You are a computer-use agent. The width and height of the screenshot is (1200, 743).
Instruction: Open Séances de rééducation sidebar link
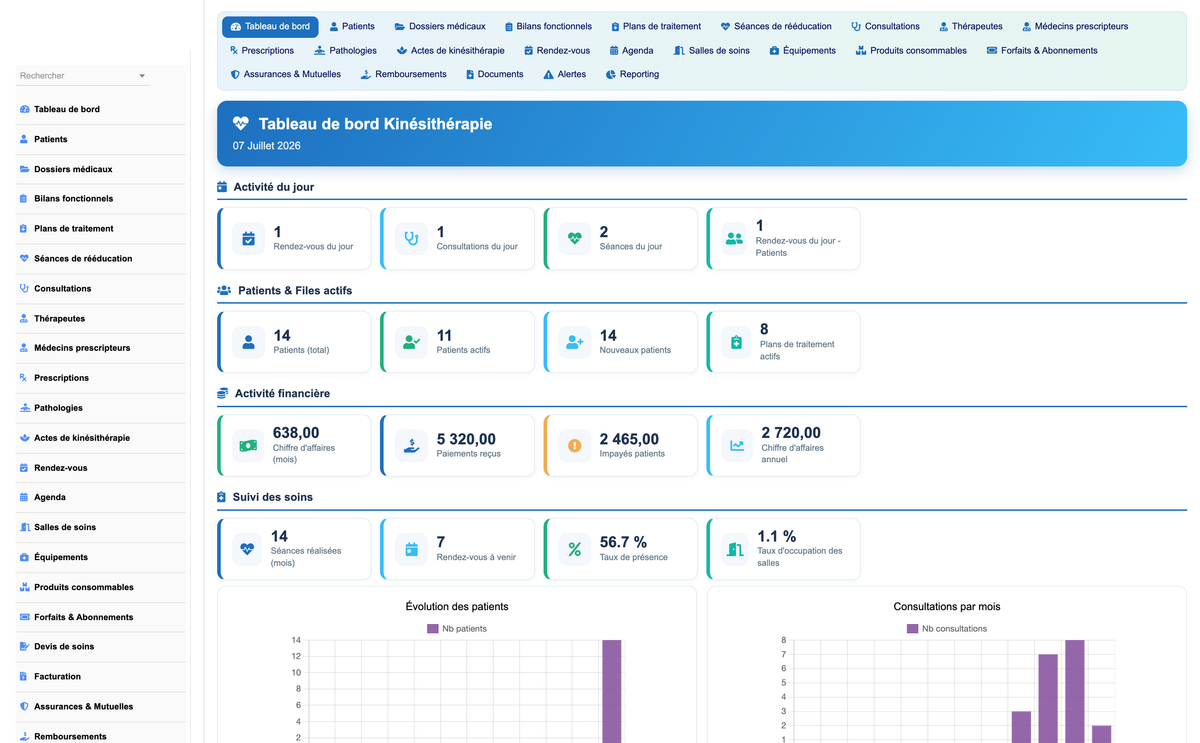[x=101, y=258]
